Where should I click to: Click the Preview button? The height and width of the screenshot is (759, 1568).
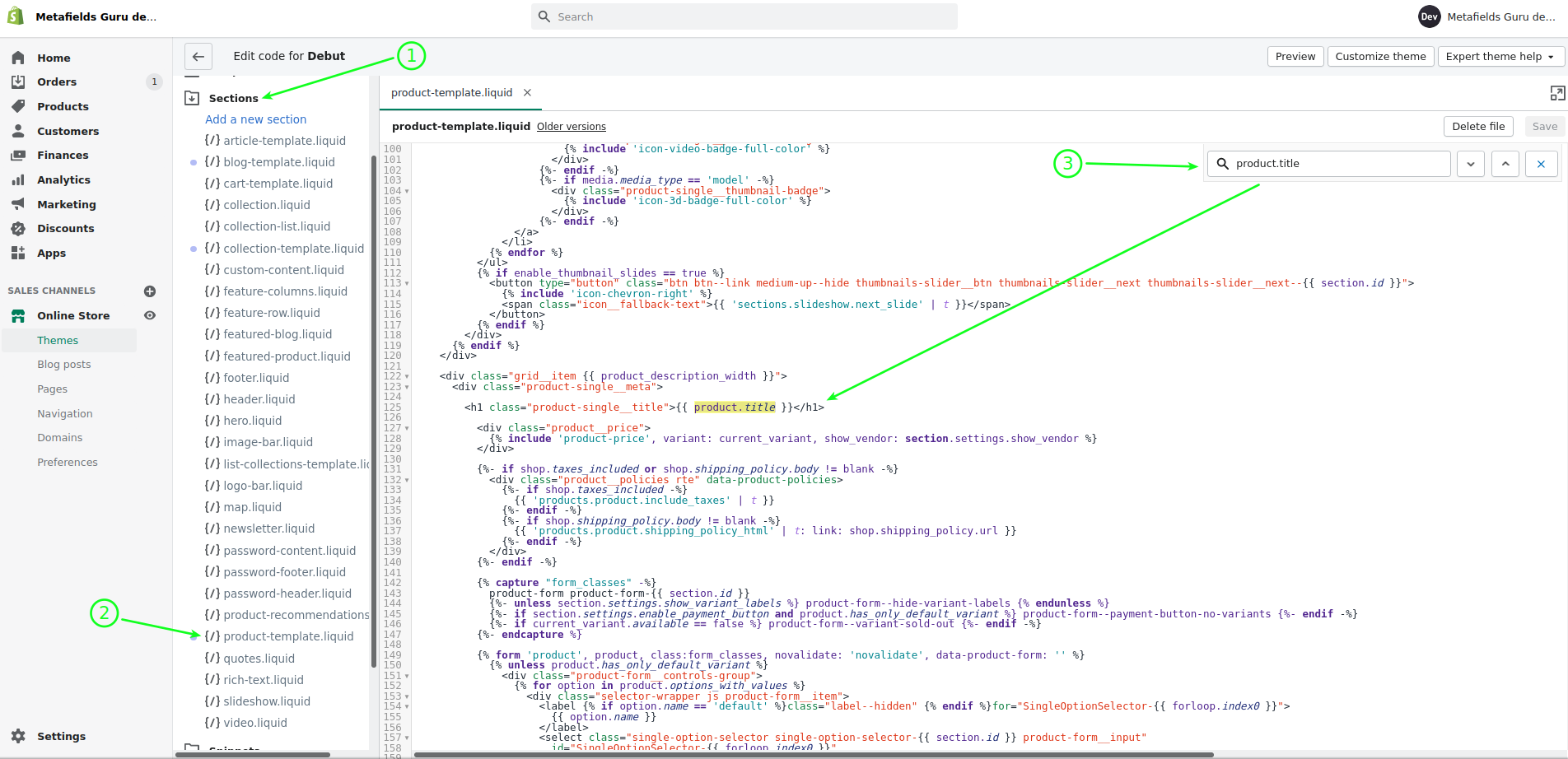(x=1295, y=56)
